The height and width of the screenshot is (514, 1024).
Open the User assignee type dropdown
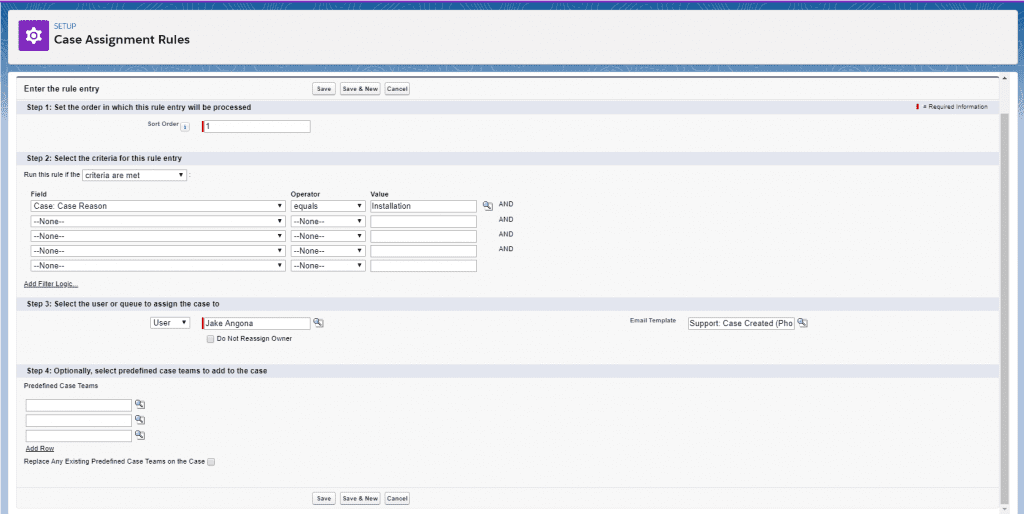coord(169,323)
